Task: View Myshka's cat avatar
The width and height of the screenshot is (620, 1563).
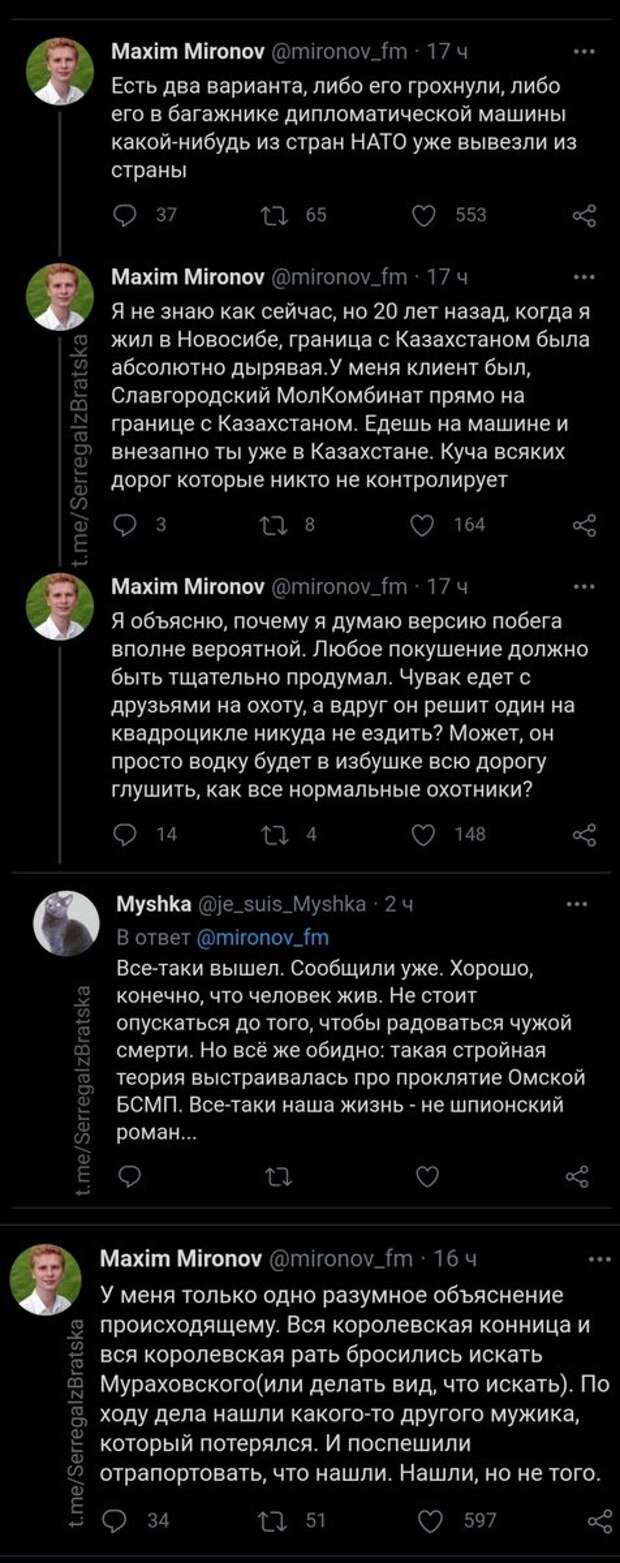Action: pyautogui.click(x=66, y=923)
